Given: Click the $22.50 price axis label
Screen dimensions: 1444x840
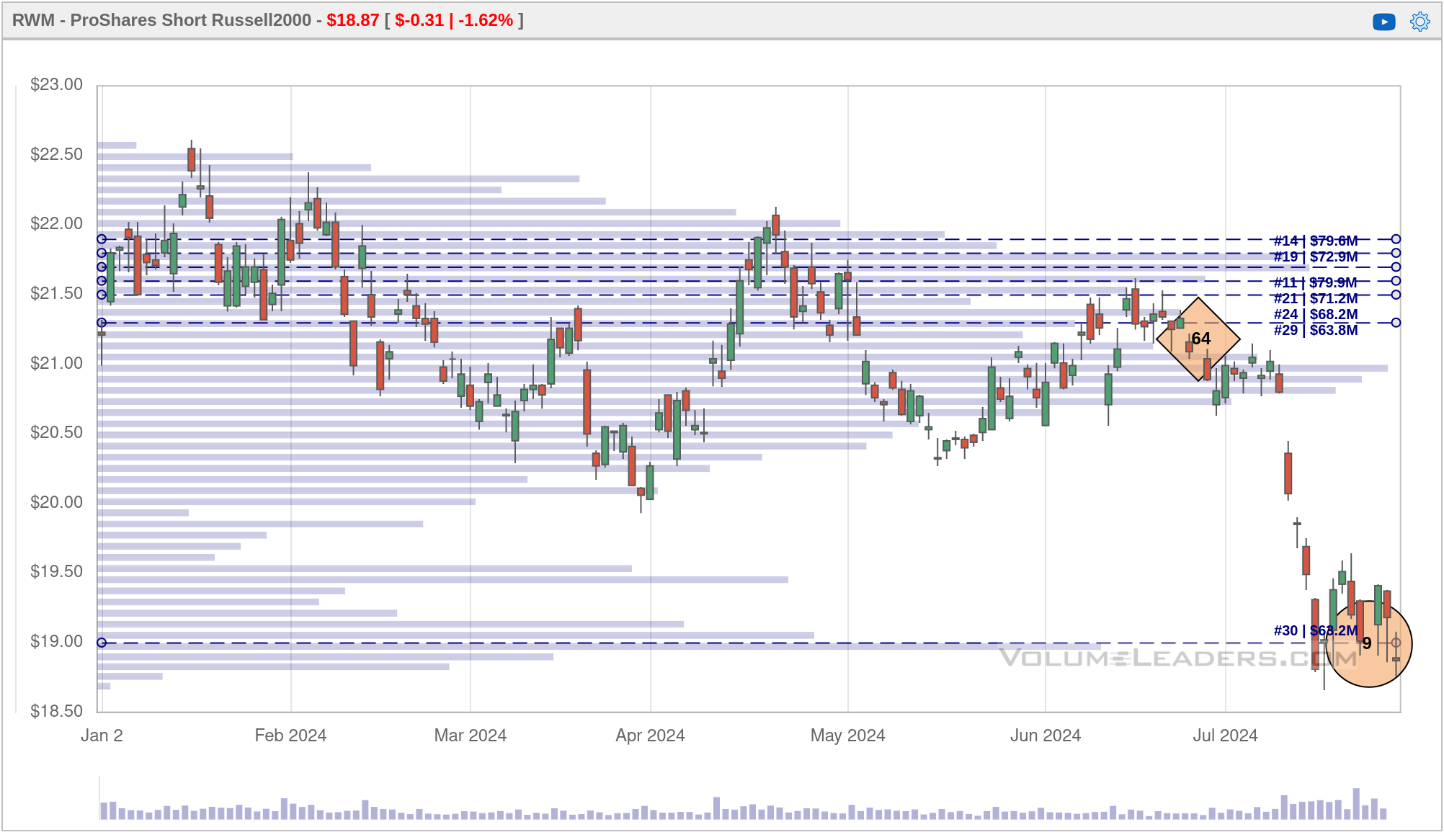Looking at the screenshot, I should click(x=56, y=154).
